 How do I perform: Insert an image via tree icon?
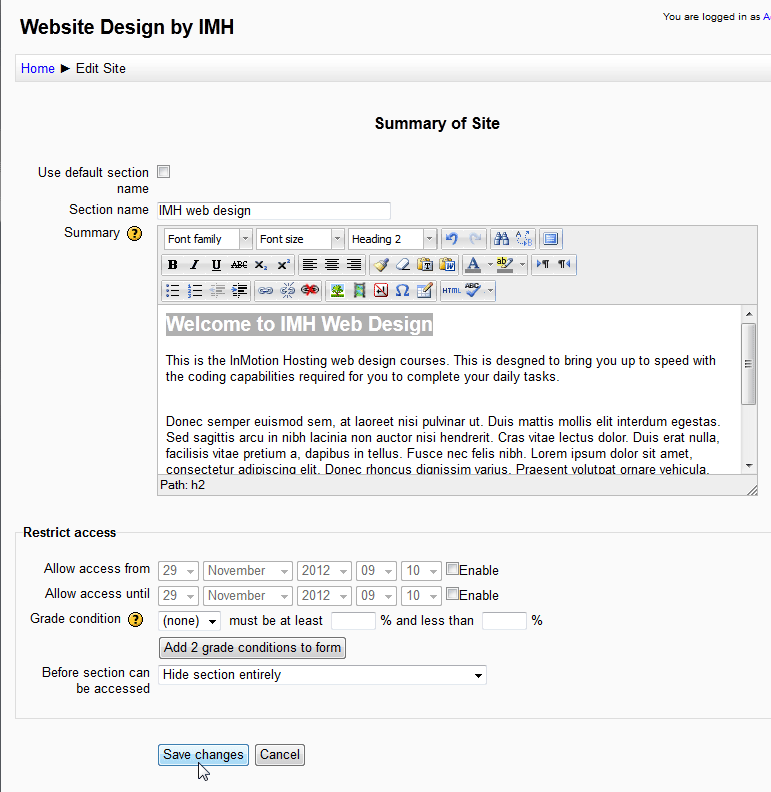point(337,290)
